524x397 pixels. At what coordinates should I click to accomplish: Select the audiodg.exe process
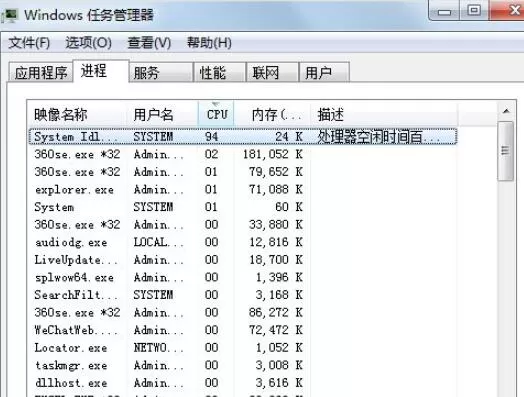pyautogui.click(x=243, y=242)
